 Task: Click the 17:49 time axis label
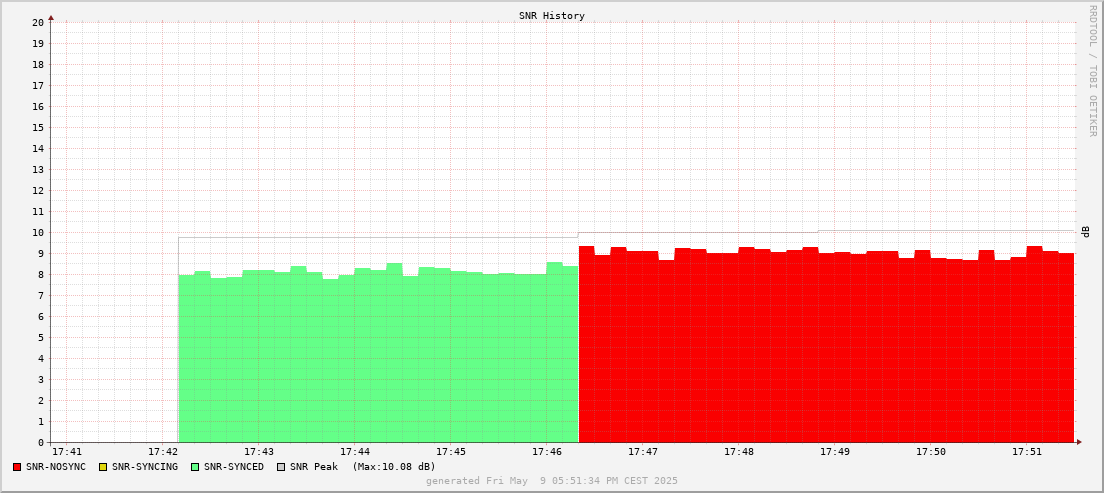pos(835,451)
